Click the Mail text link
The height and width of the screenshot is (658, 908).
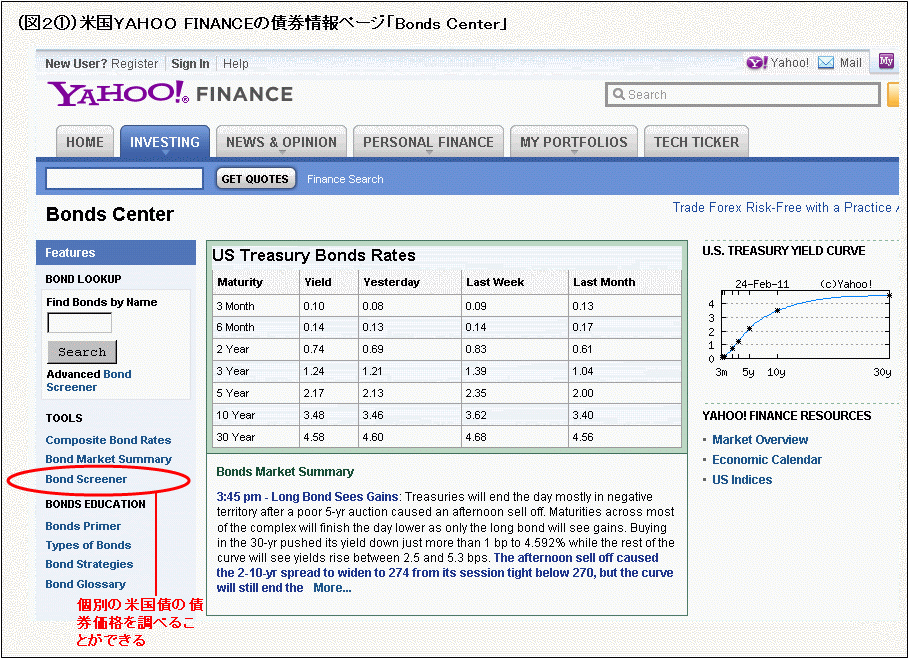click(x=851, y=63)
